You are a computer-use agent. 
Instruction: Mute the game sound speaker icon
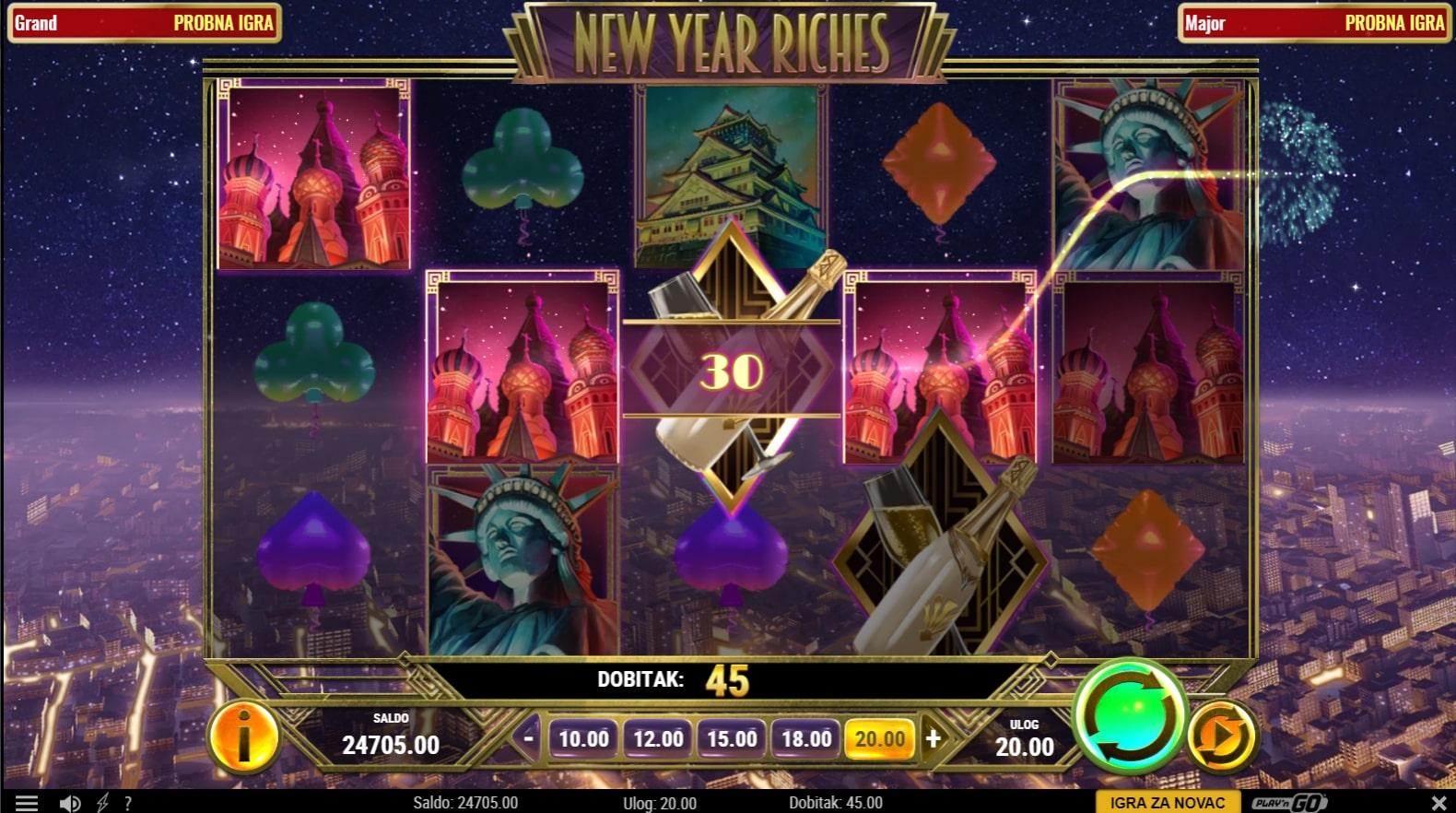click(69, 803)
